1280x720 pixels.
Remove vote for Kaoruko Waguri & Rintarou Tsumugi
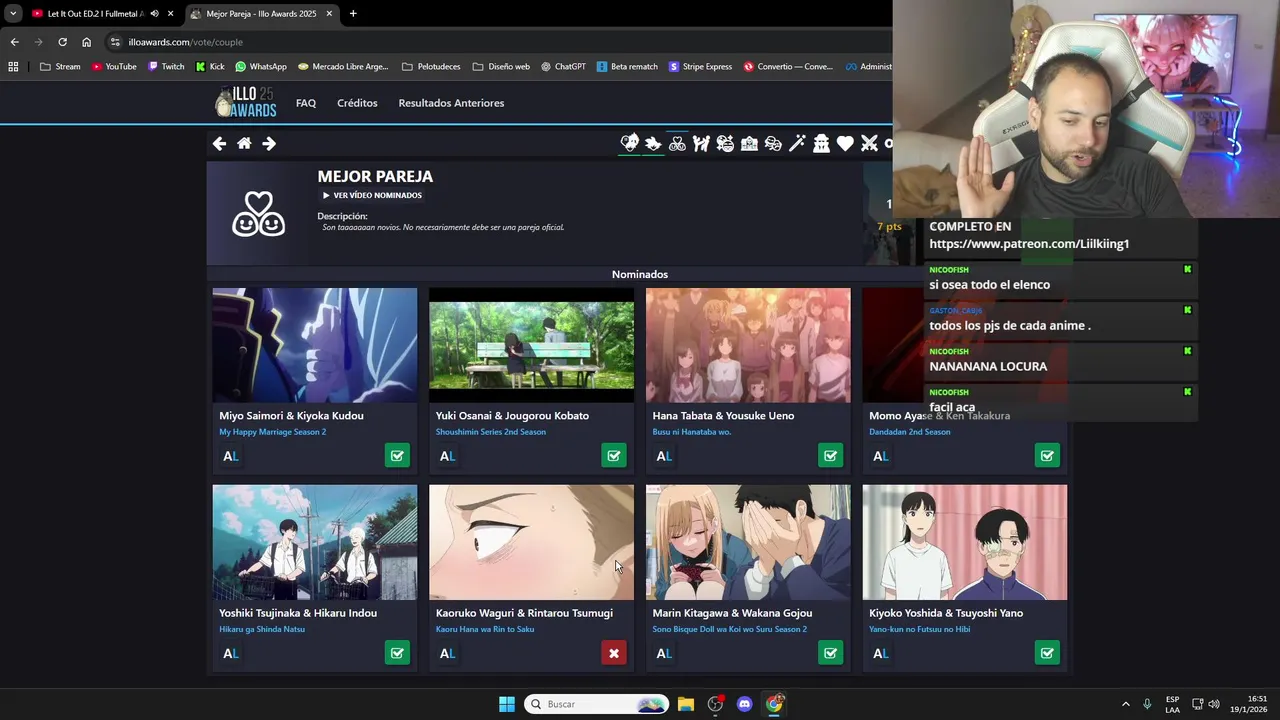[614, 653]
